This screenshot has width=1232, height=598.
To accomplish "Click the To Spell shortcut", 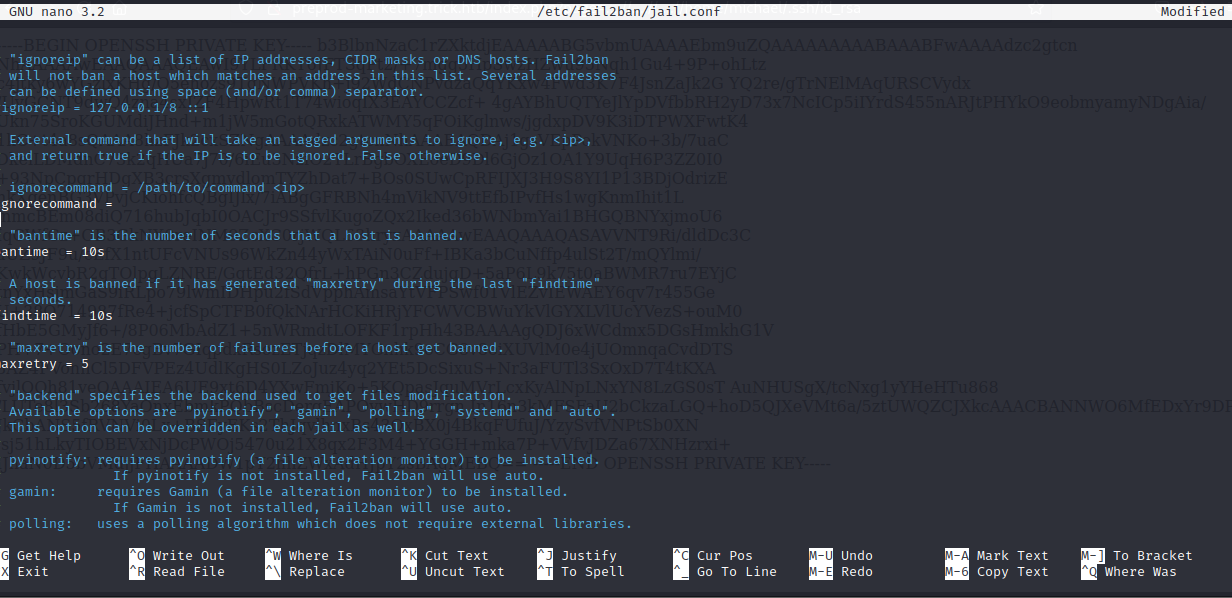I will (x=592, y=572).
